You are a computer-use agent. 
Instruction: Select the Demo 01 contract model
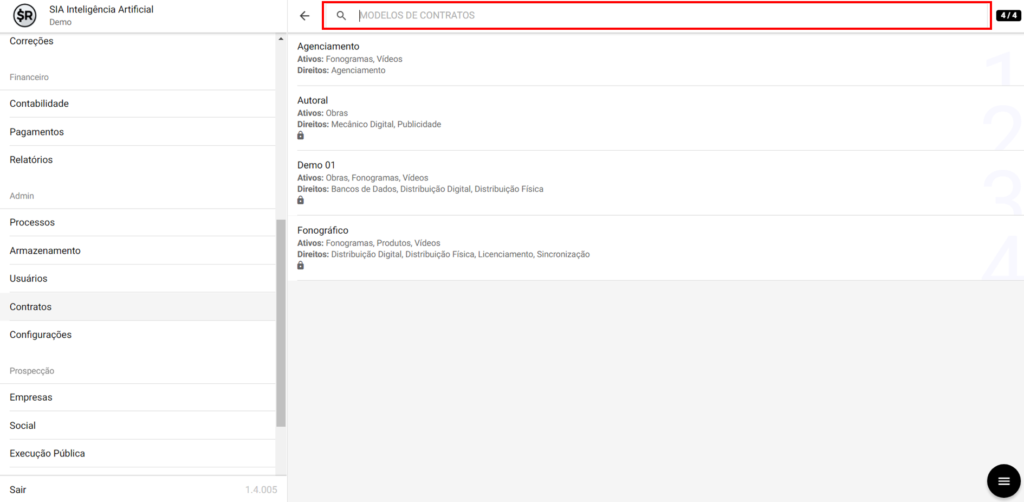[316, 165]
